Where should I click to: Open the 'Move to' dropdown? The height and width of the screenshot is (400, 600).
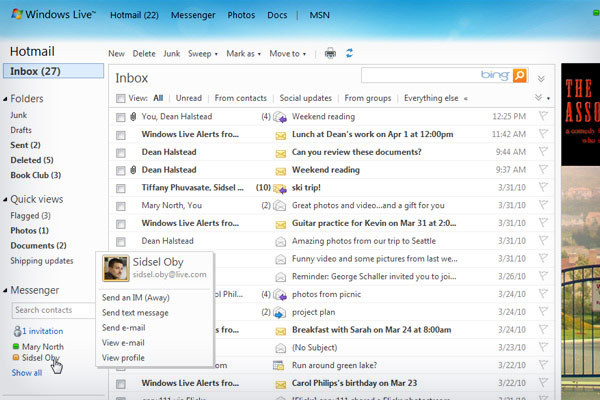(287, 53)
